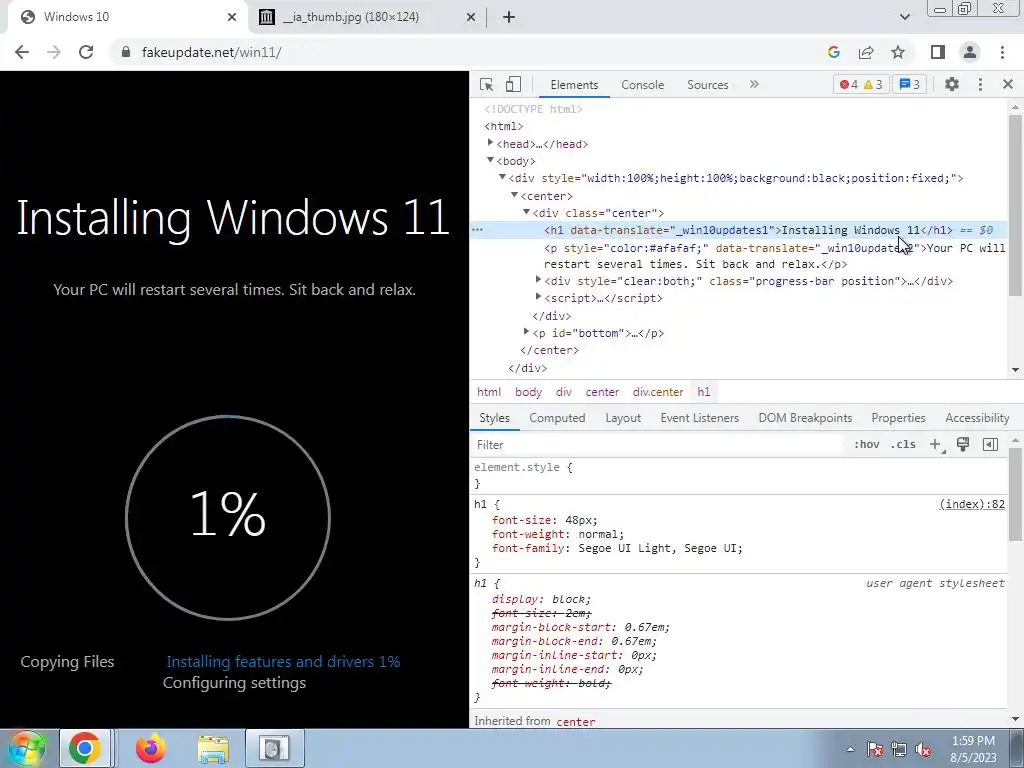Open File Explorer from the taskbar

point(214,748)
